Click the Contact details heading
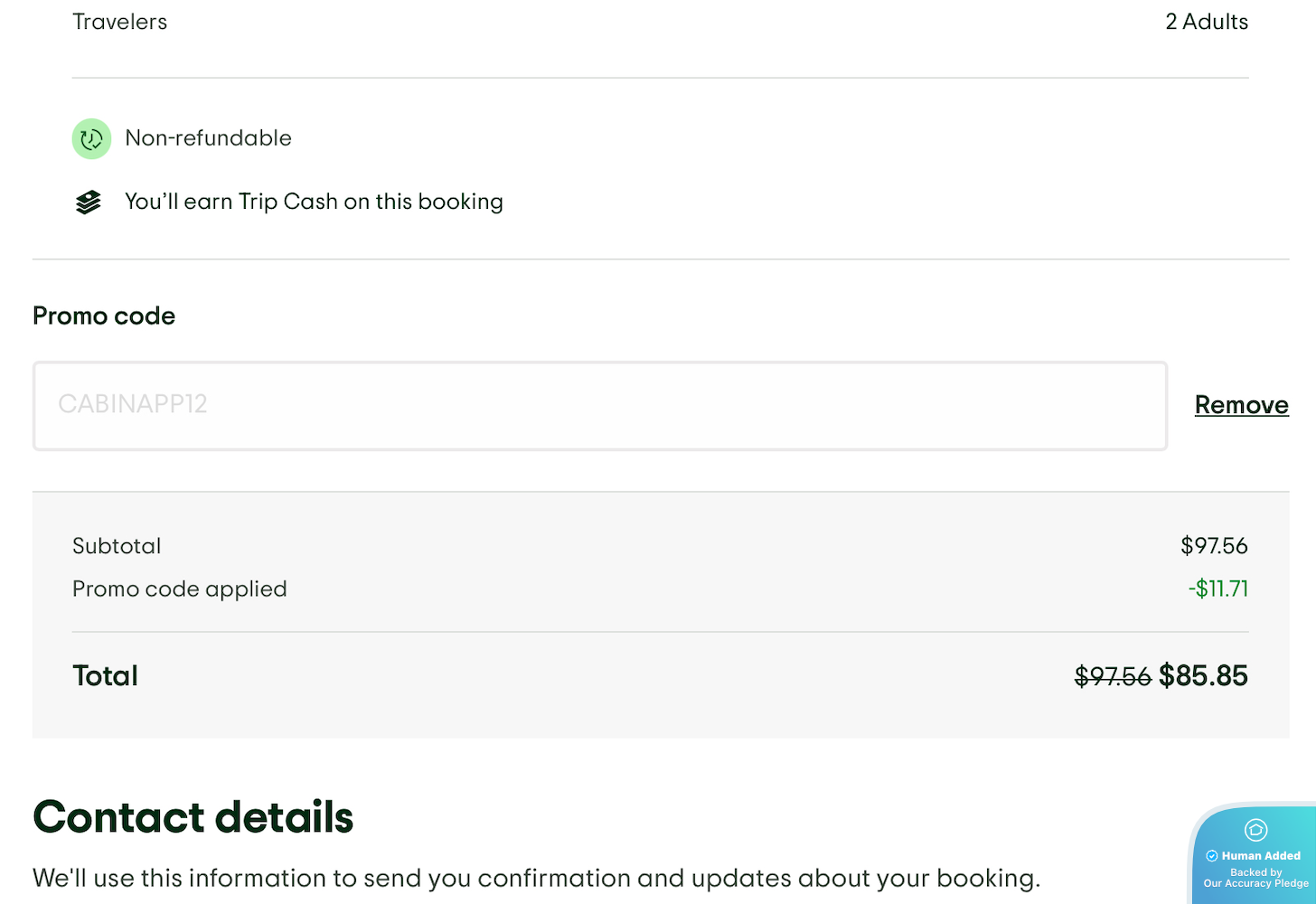Image resolution: width=1316 pixels, height=904 pixels. point(193,818)
